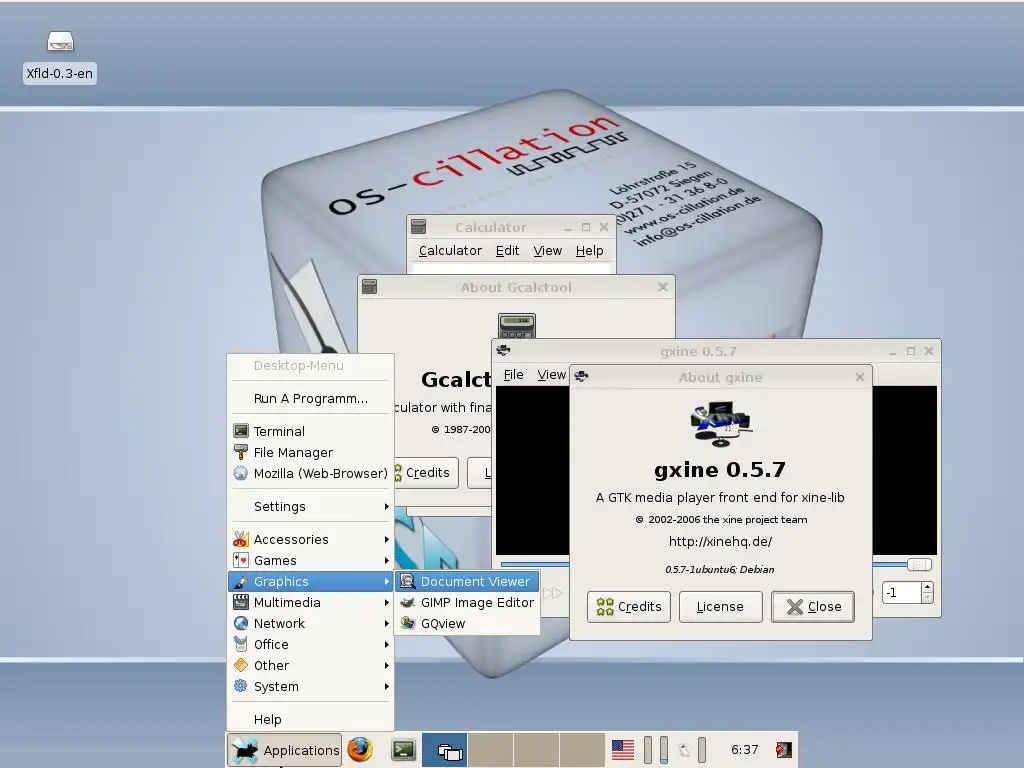Click the GIMP icon in Graphics submenu
The width and height of the screenshot is (1024, 768).
pyautogui.click(x=408, y=602)
